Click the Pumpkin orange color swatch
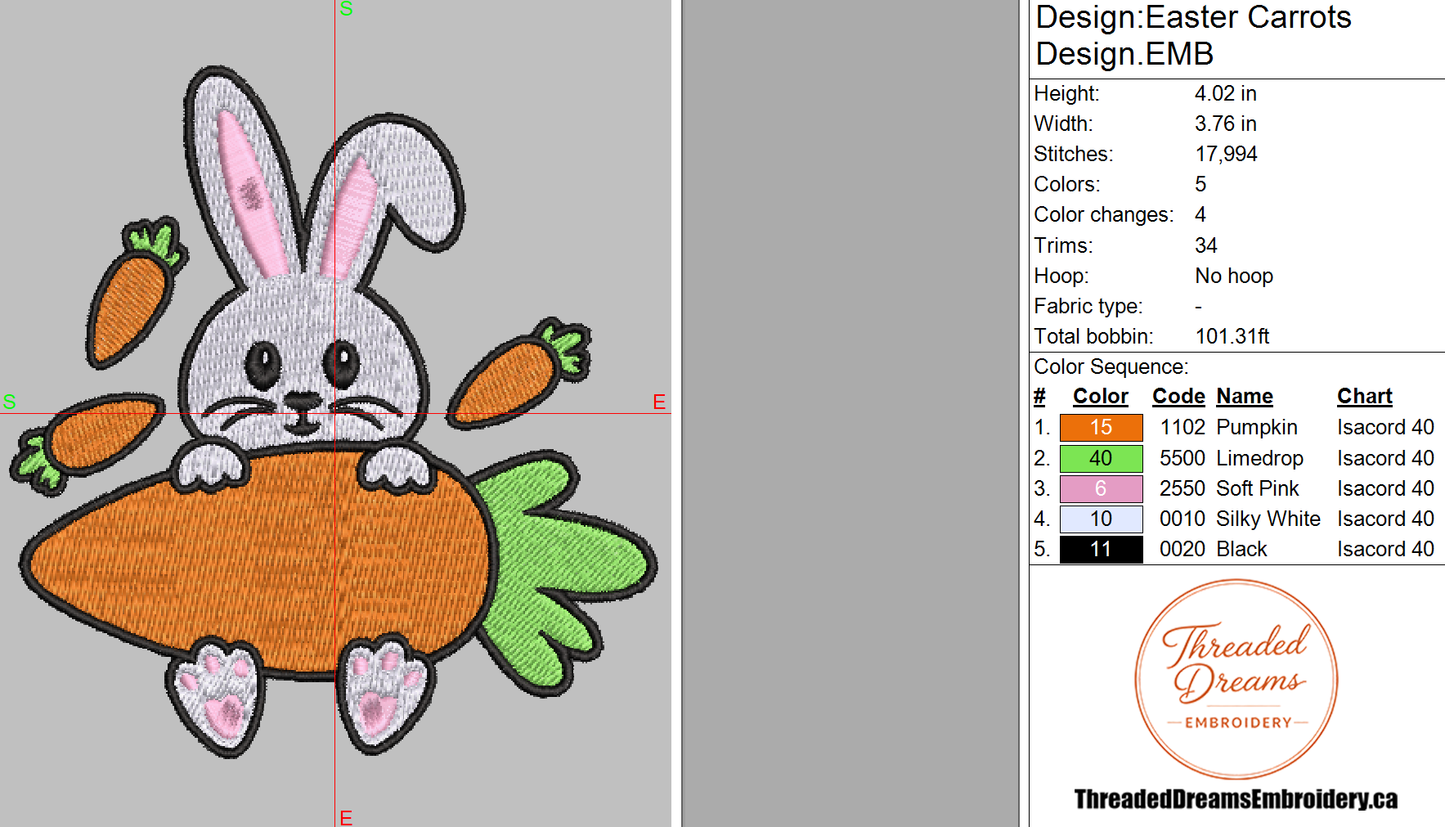Viewport: 1445px width, 827px height. 1101,428
